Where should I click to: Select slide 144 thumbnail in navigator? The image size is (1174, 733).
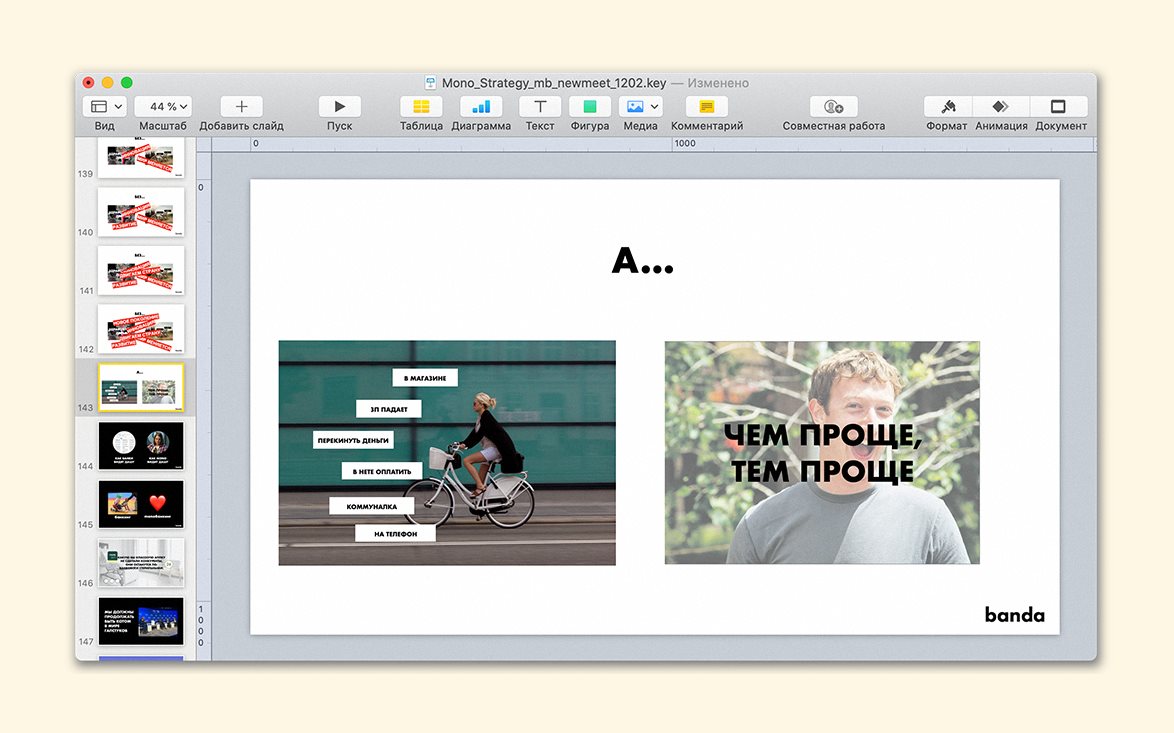click(x=141, y=445)
